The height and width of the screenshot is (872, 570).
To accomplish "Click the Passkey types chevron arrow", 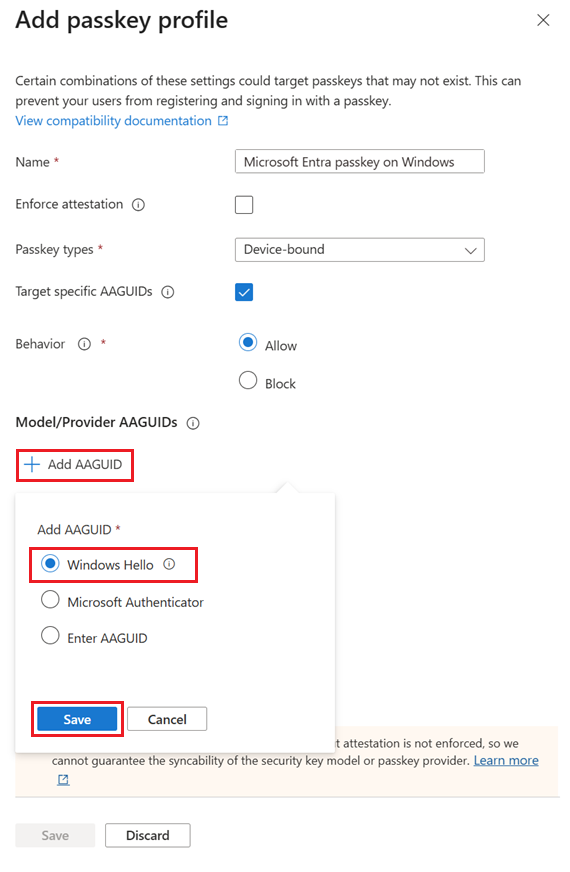I will pos(470,251).
